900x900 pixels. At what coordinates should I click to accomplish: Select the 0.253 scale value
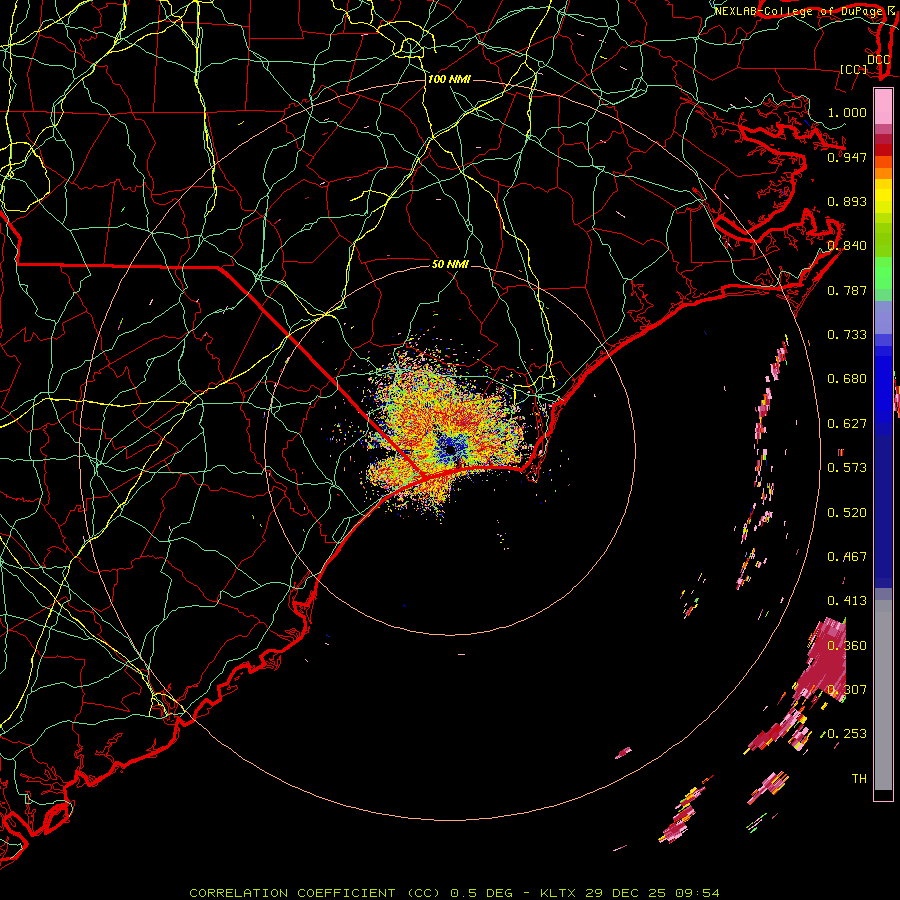coord(847,734)
